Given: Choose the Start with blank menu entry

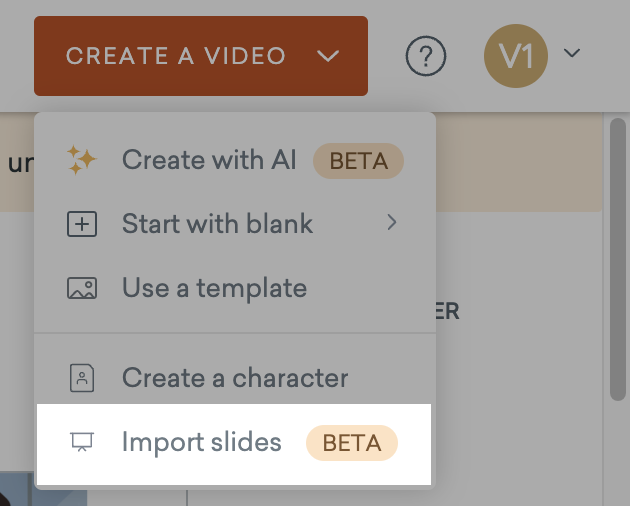Looking at the screenshot, I should coord(217,224).
